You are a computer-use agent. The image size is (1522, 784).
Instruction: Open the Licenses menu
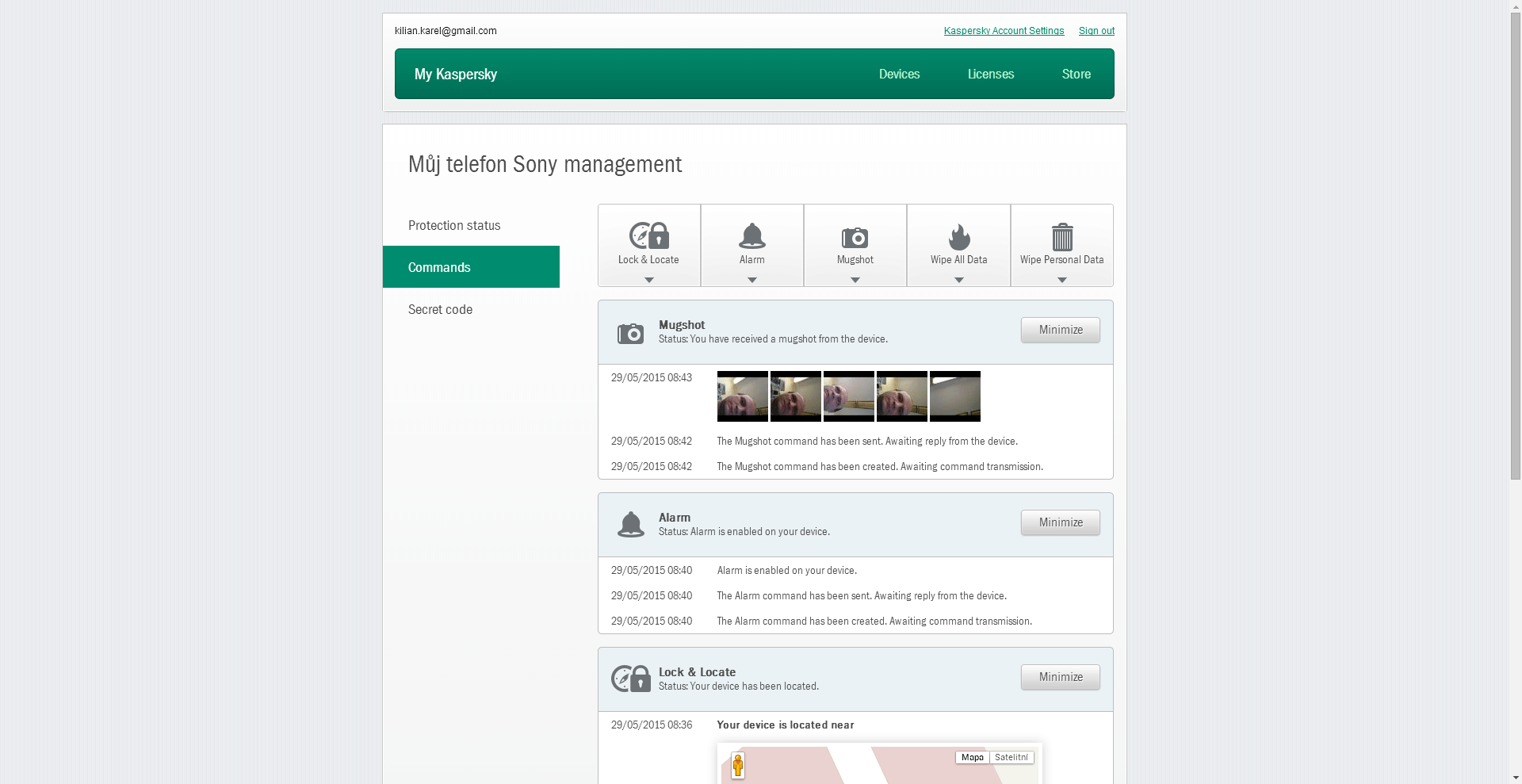point(991,74)
